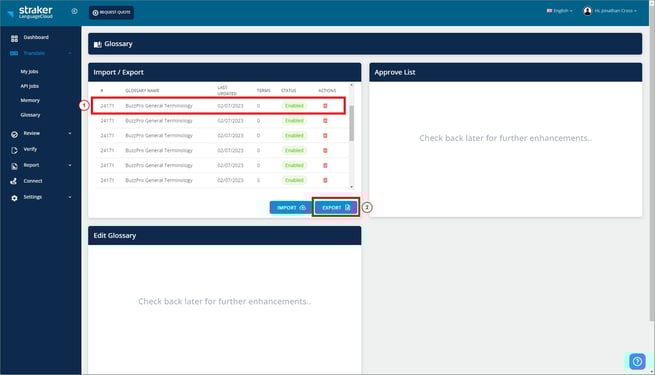655x375 pixels.
Task: Open the Hi, Jonathan Cross user menu
Action: coord(616,11)
